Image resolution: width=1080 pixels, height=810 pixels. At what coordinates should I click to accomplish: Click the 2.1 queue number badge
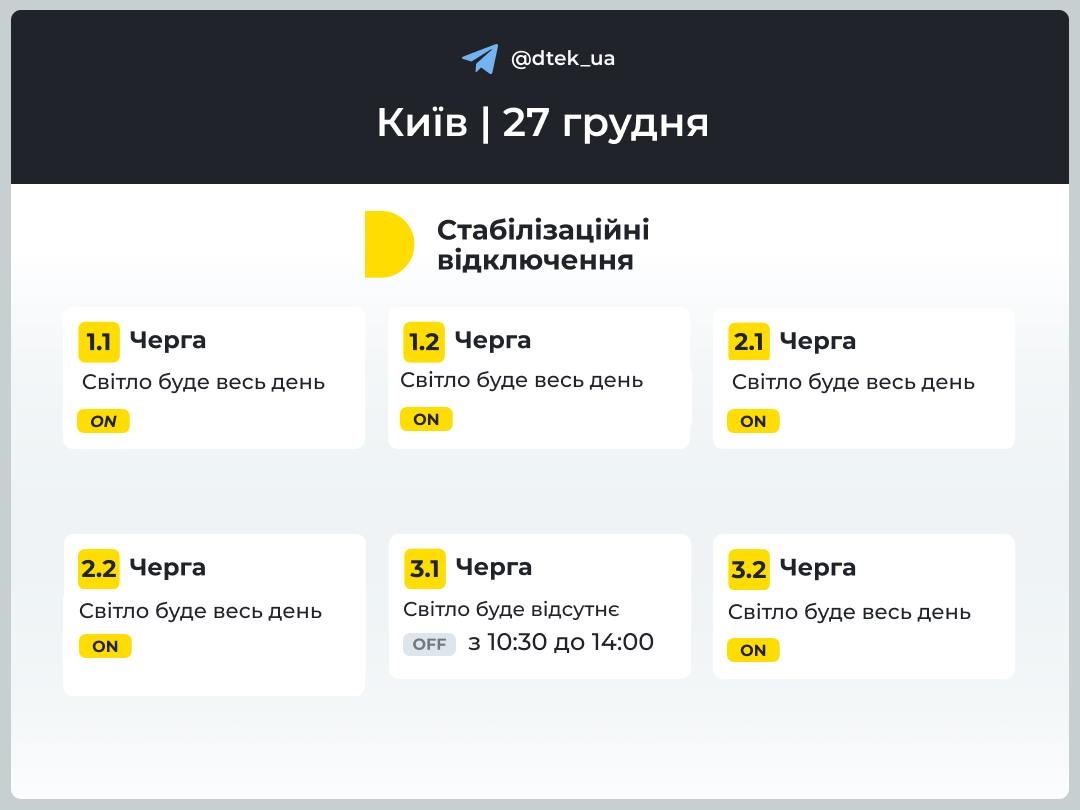pyautogui.click(x=749, y=342)
